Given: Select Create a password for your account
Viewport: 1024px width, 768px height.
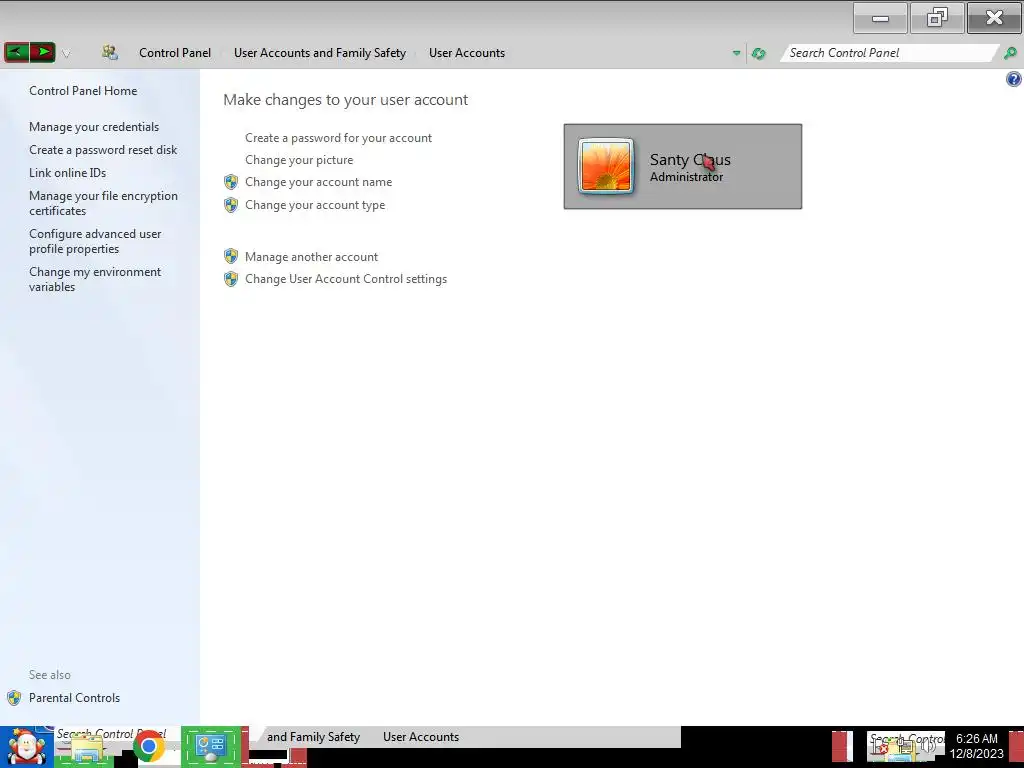Looking at the screenshot, I should (338, 138).
